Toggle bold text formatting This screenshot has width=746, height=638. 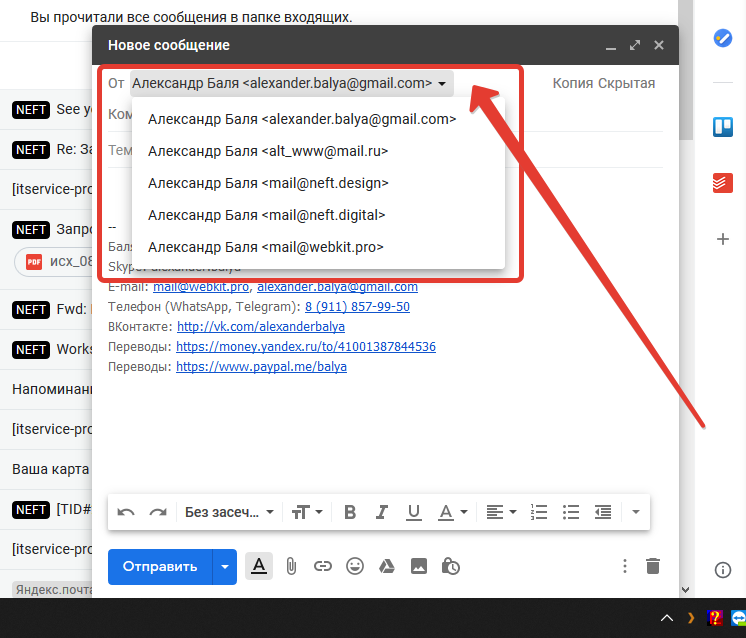[350, 512]
